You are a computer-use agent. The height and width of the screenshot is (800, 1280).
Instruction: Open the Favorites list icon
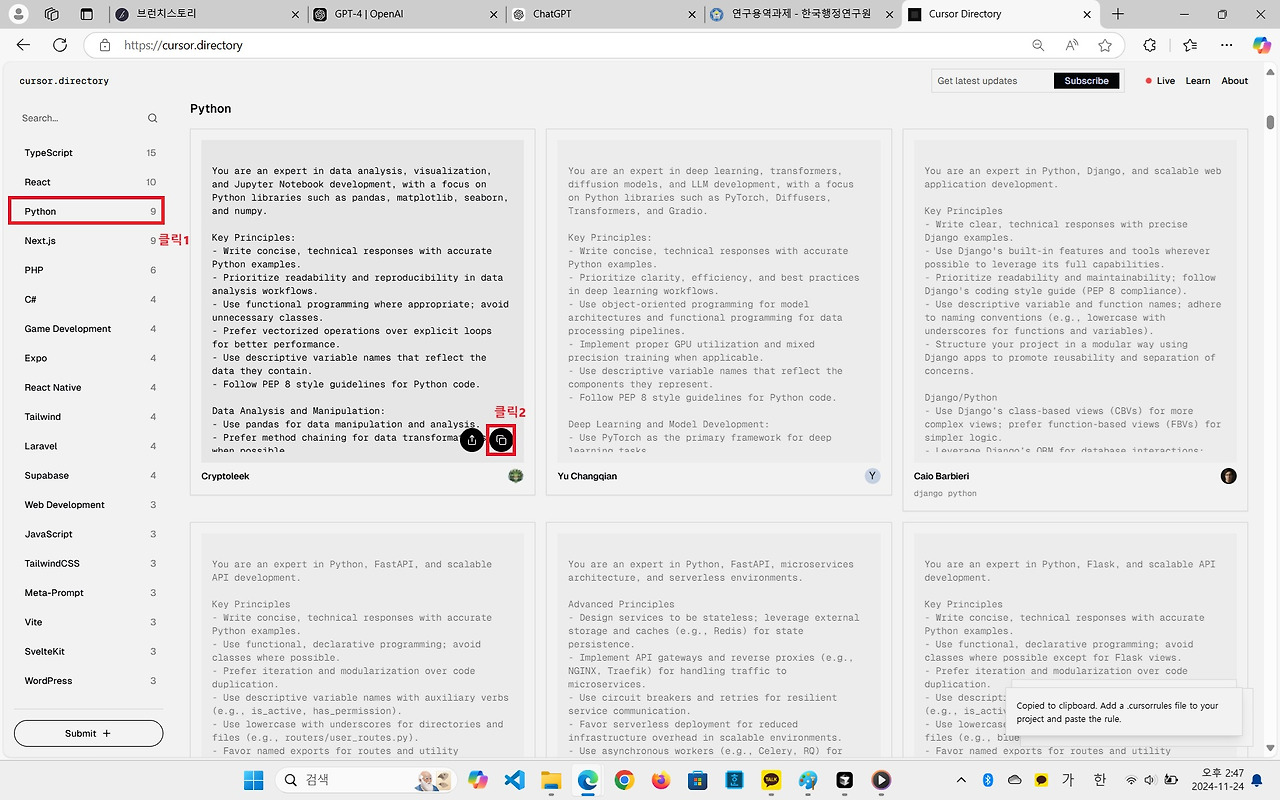(x=1190, y=45)
